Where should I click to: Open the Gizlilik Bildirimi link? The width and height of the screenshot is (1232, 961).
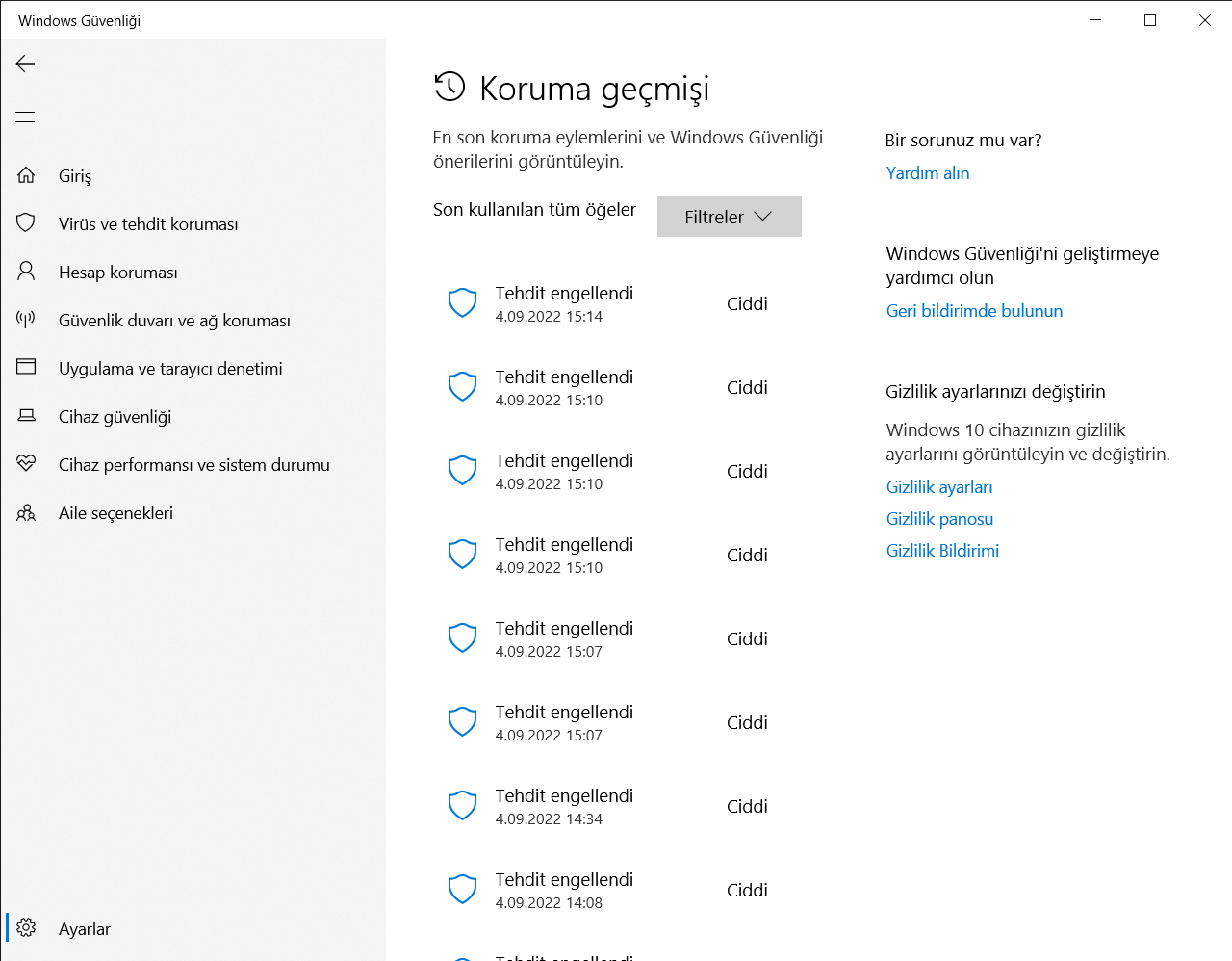coord(942,551)
